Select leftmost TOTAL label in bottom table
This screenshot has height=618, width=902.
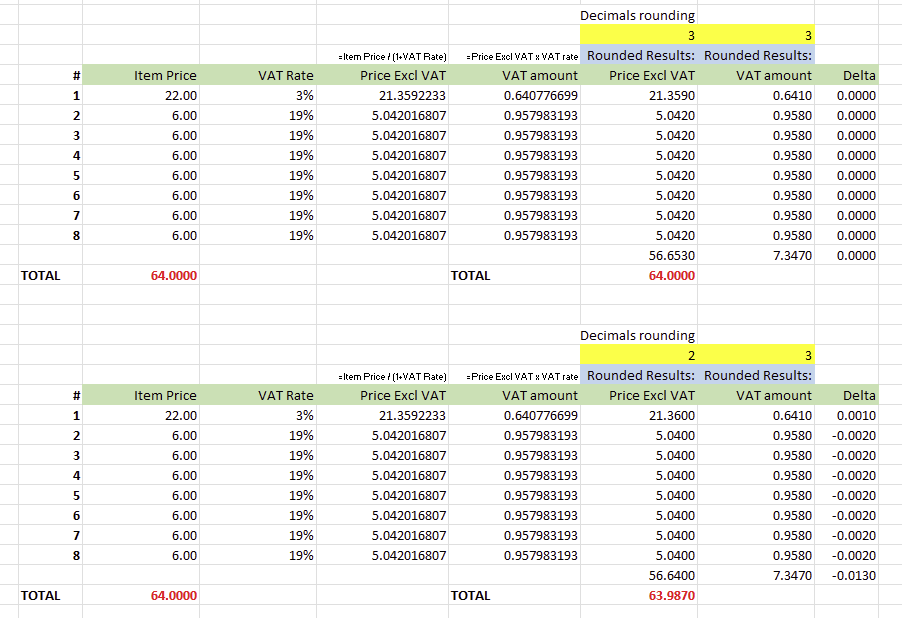click(40, 595)
